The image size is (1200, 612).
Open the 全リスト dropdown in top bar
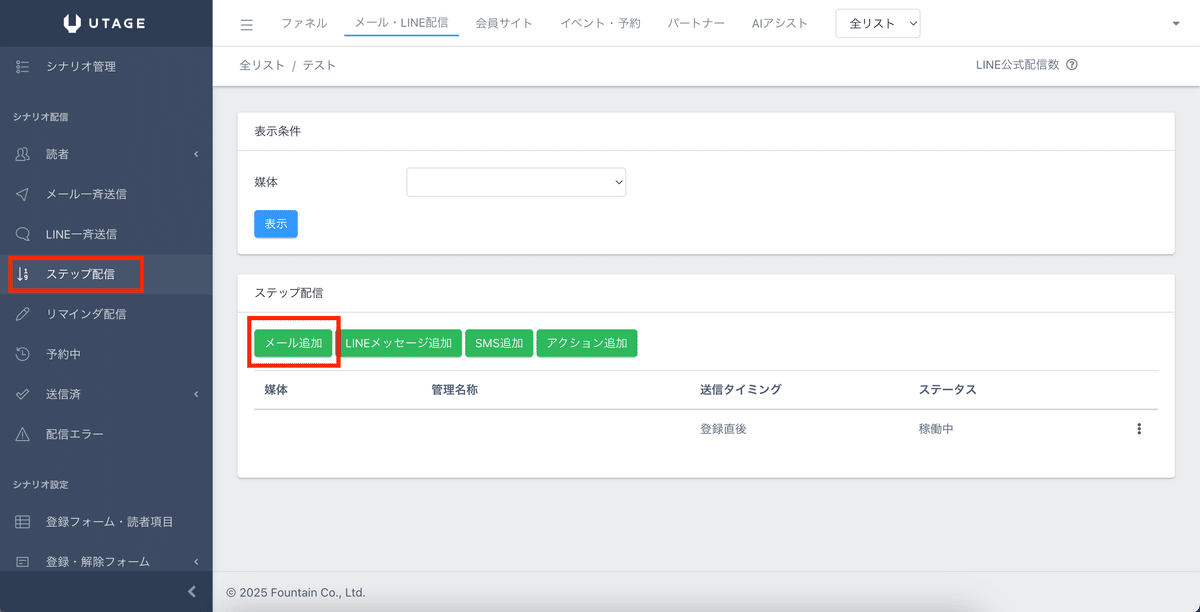[x=877, y=22]
